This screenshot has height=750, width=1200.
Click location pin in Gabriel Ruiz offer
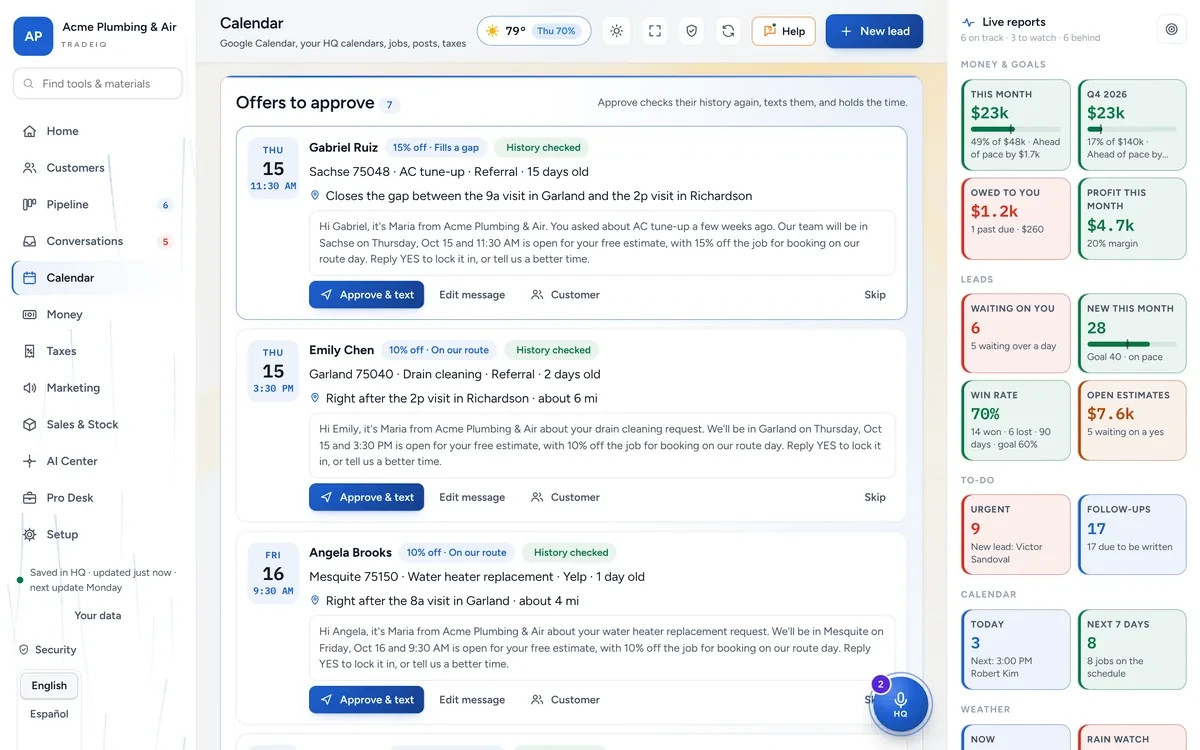click(x=315, y=196)
